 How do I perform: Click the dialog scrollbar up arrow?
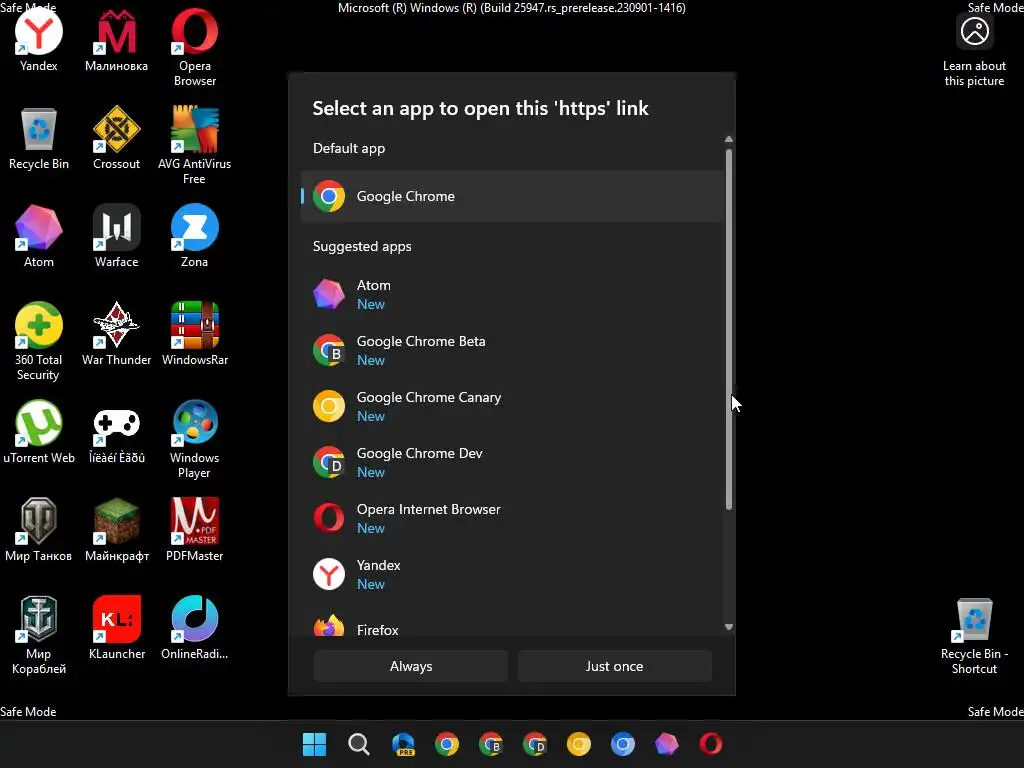point(729,140)
